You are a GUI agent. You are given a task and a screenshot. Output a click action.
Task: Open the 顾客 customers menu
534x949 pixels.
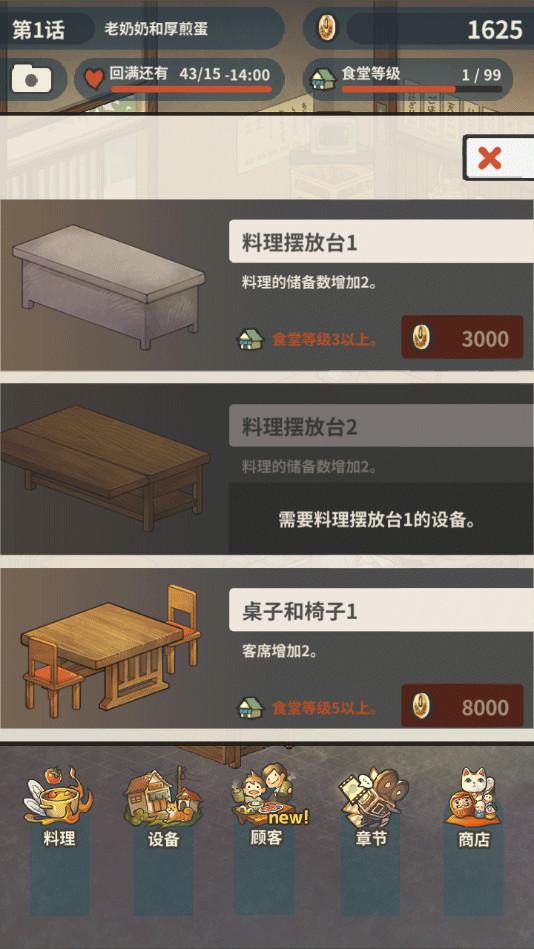tap(267, 804)
